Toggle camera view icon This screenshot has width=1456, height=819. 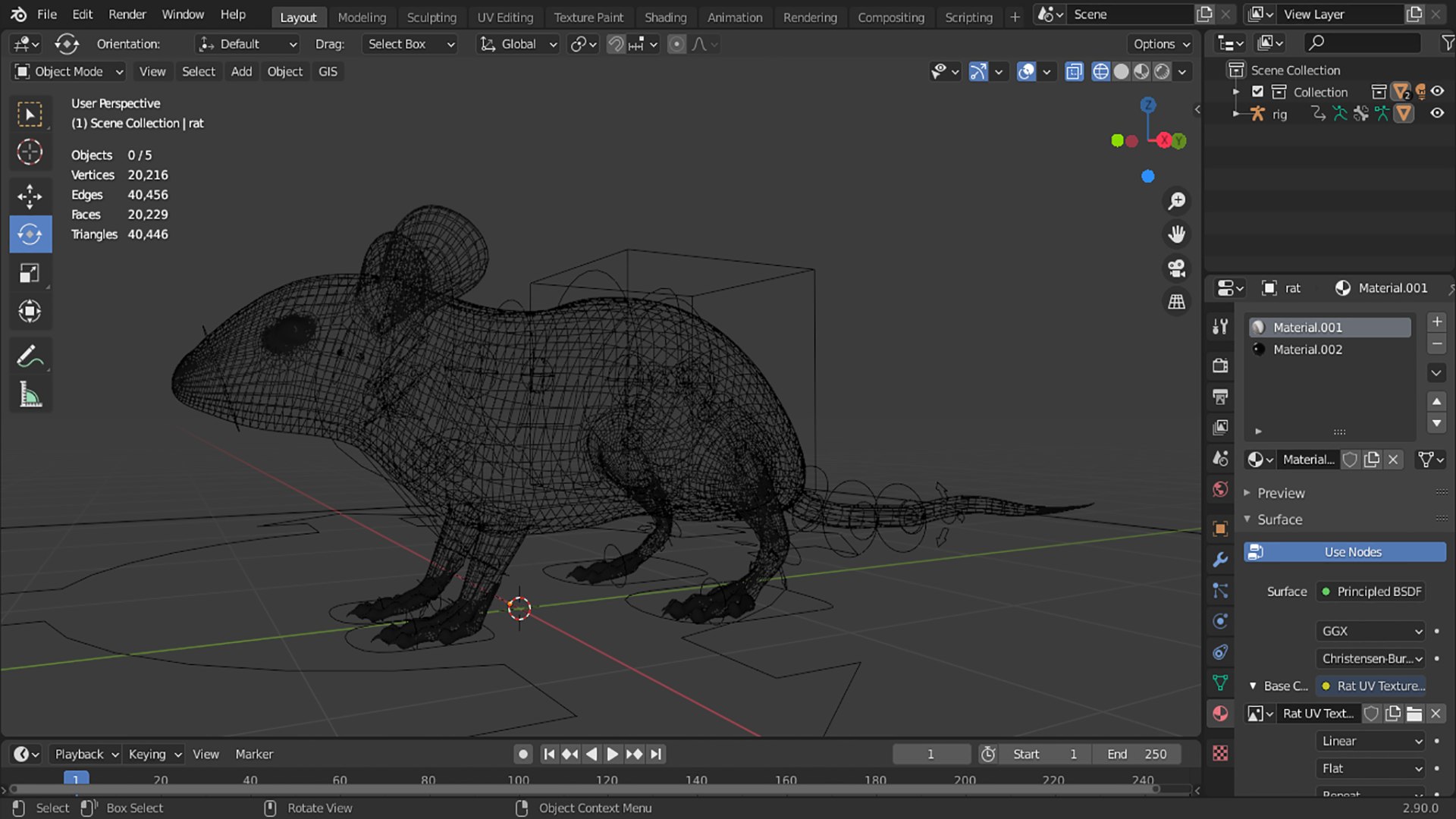click(1176, 268)
